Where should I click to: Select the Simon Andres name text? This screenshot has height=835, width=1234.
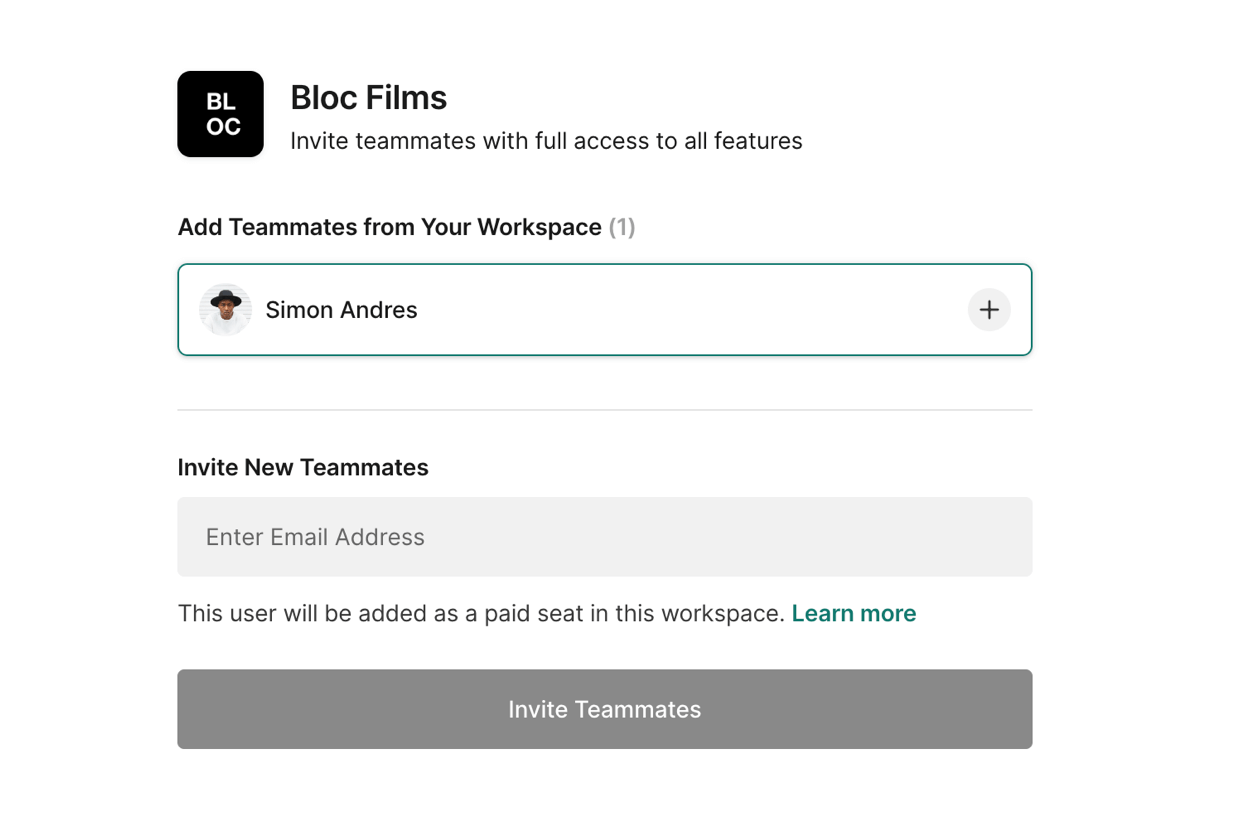click(x=341, y=310)
